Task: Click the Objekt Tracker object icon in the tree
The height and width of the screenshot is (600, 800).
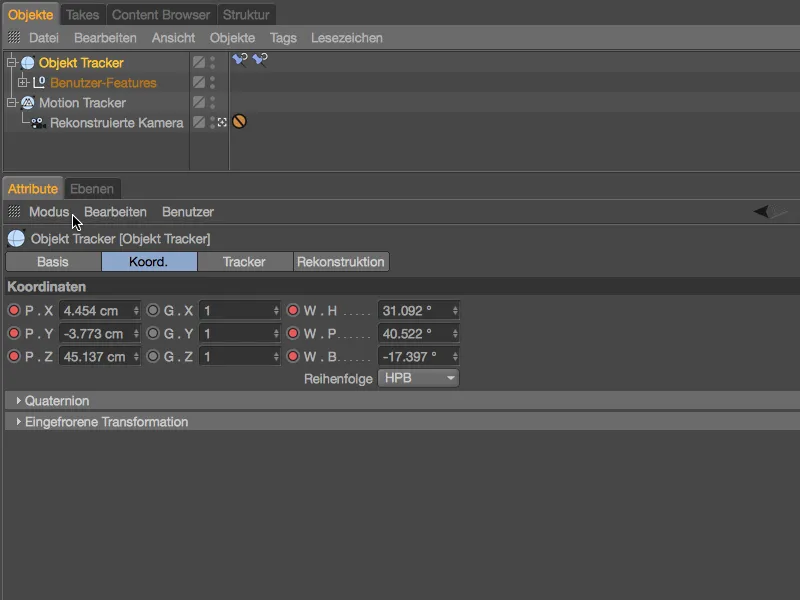Action: pyautogui.click(x=28, y=63)
